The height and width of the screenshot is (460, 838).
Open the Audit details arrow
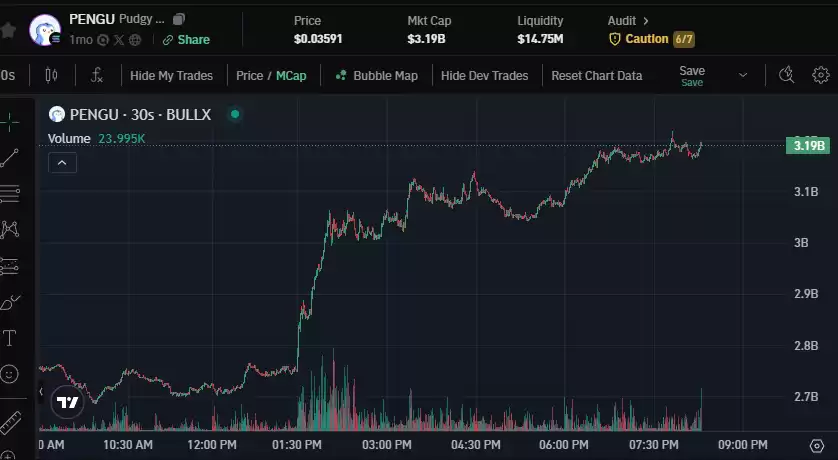pos(646,21)
